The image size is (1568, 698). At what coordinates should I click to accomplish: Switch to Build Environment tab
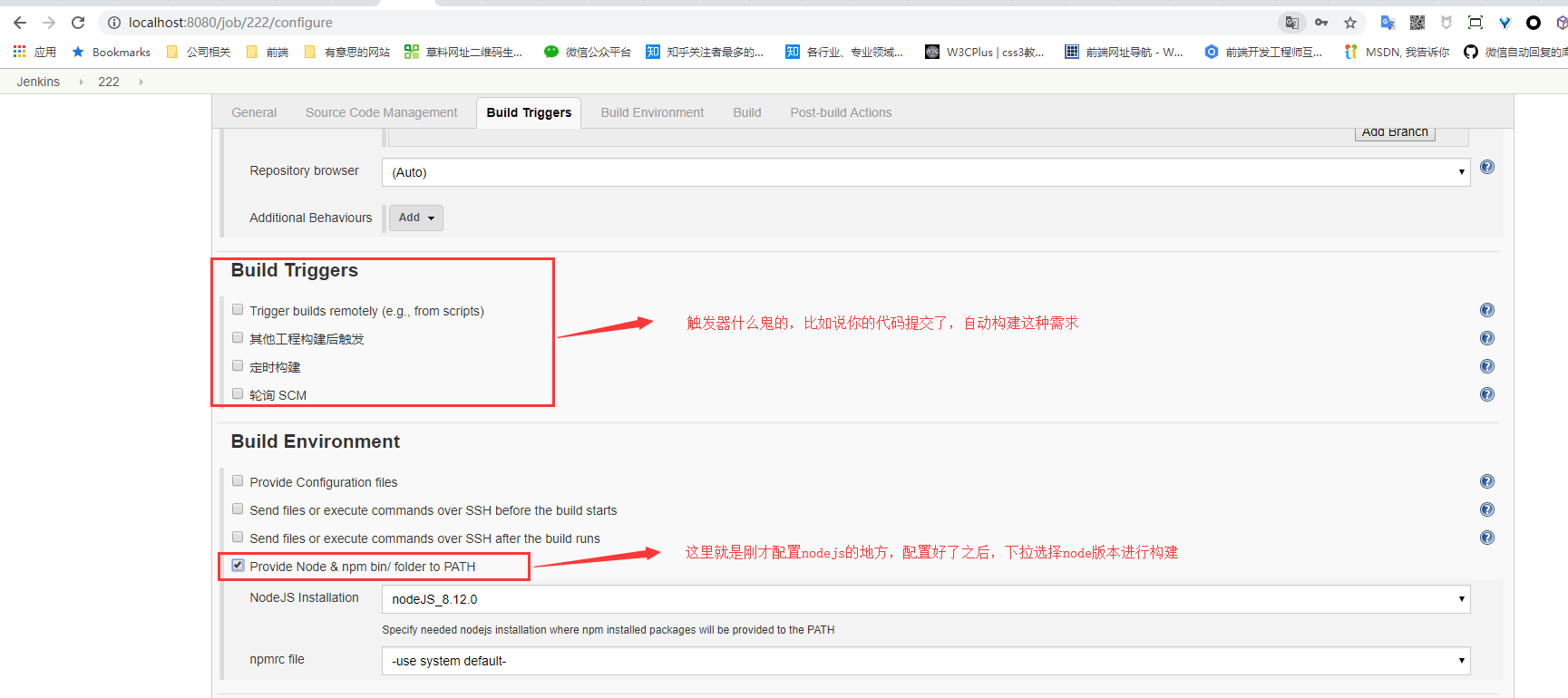tap(652, 112)
